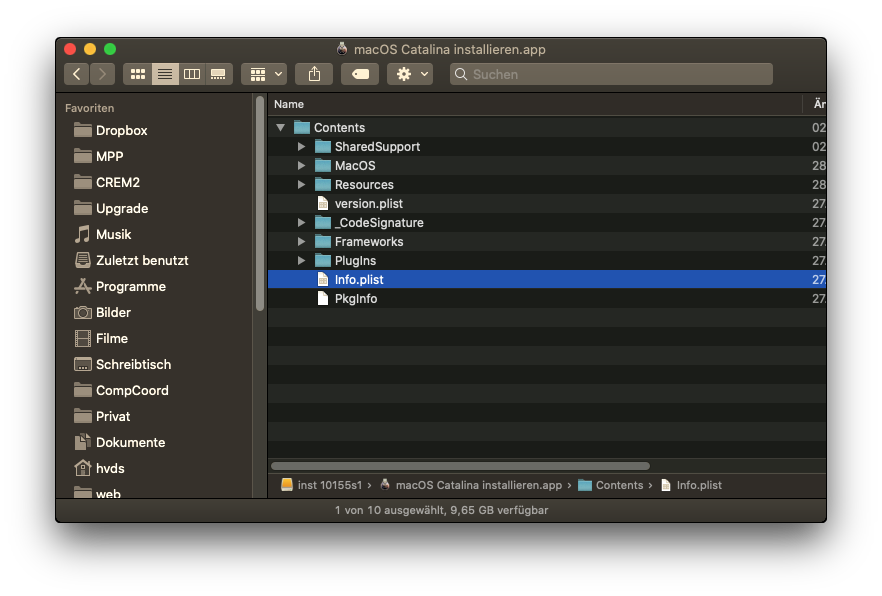Viewport: 882px width, 596px height.
Task: Click the Suchen search field
Action: click(x=611, y=74)
